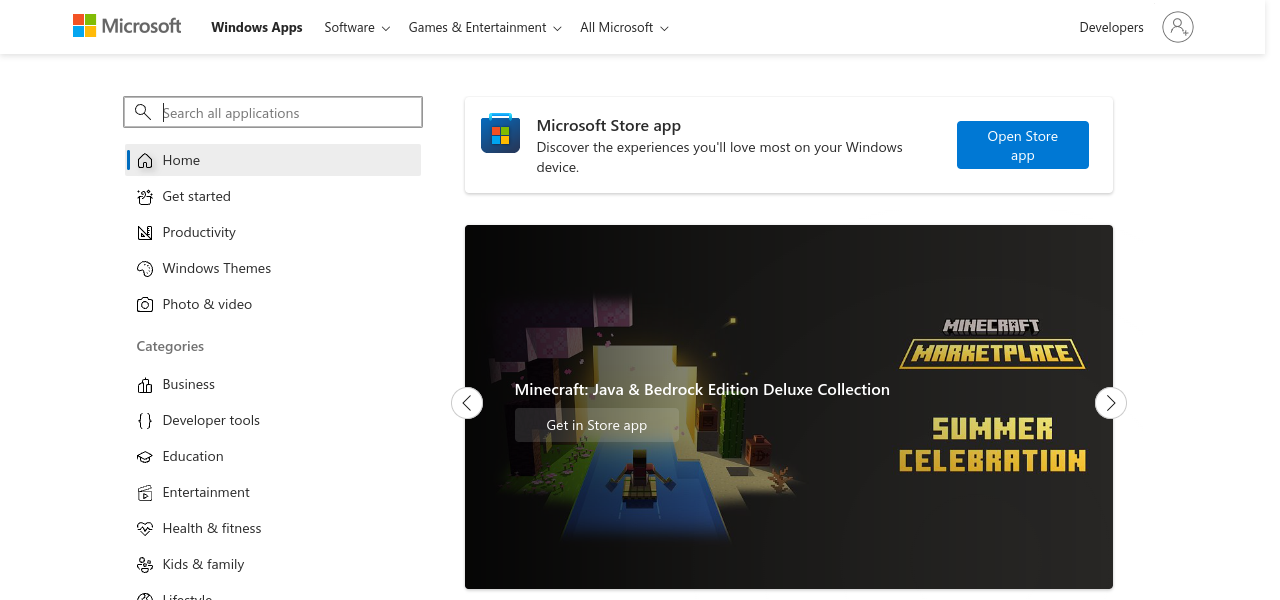The image size is (1280, 600).
Task: Click the Microsoft Store app bag icon
Action: (x=500, y=134)
